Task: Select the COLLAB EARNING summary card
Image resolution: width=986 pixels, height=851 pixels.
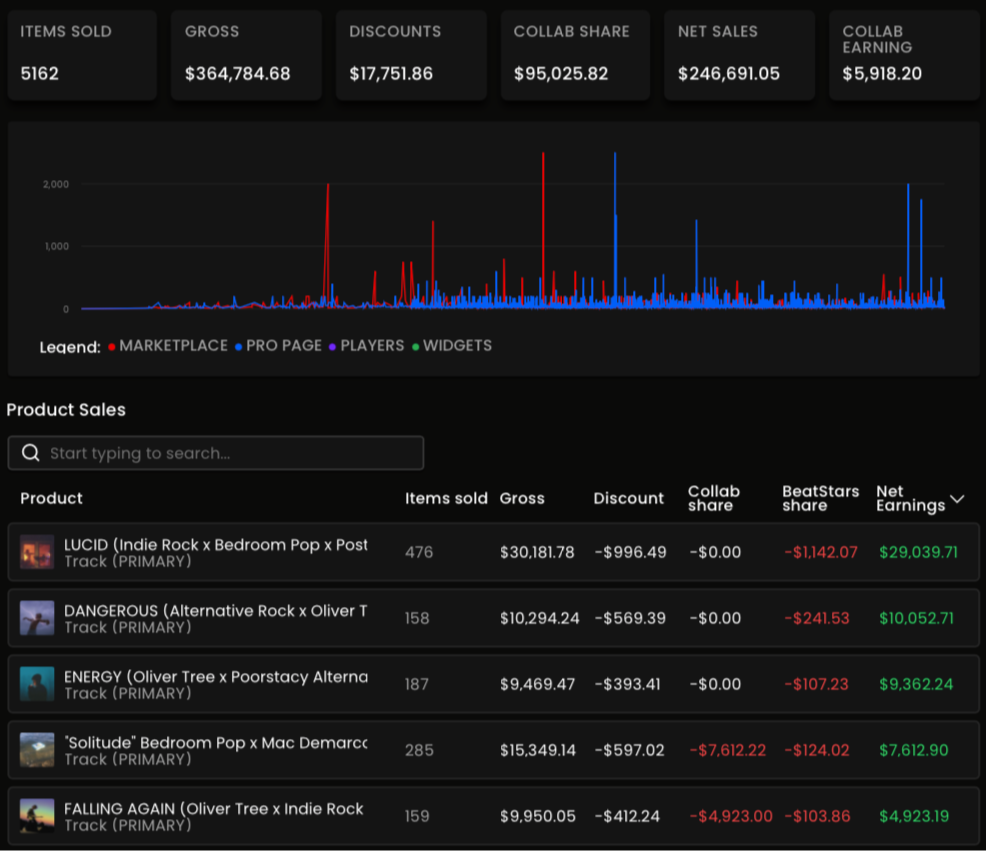Action: click(x=904, y=55)
